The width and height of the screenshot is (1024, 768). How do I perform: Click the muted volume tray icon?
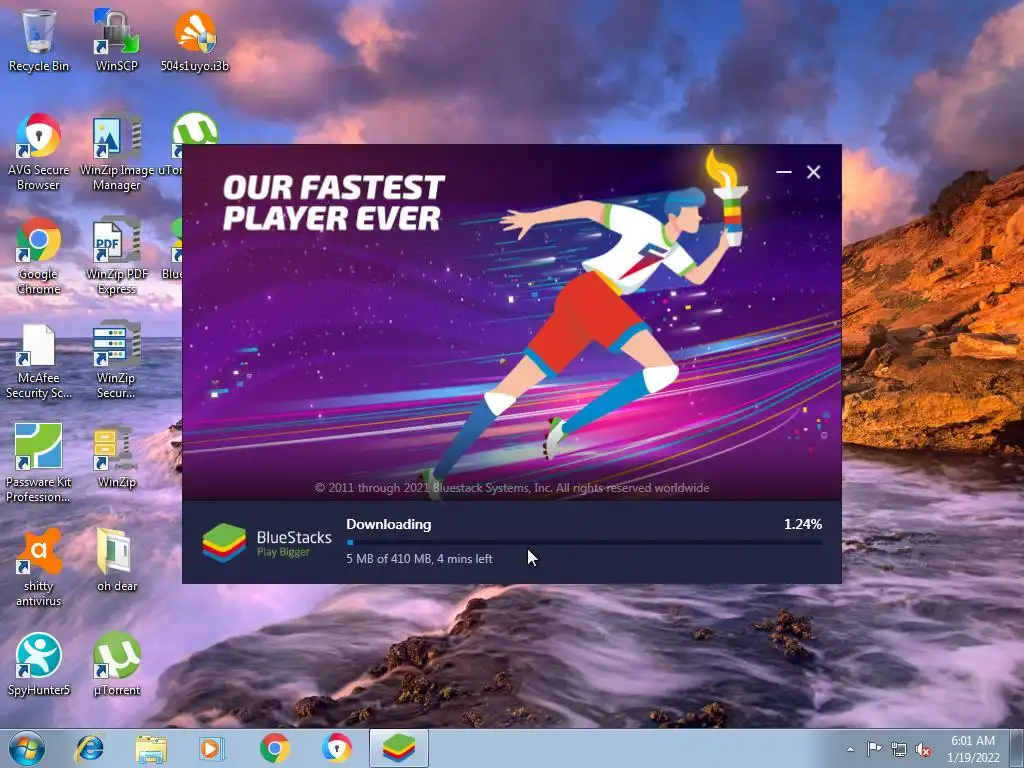pyautogui.click(x=923, y=749)
